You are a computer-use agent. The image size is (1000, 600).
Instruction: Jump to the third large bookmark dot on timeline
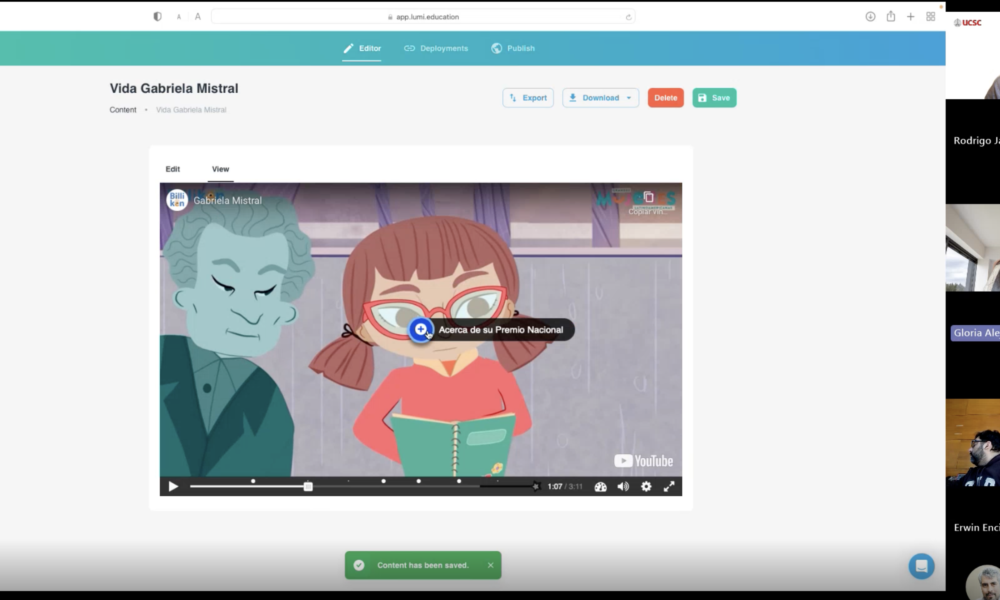coord(418,481)
